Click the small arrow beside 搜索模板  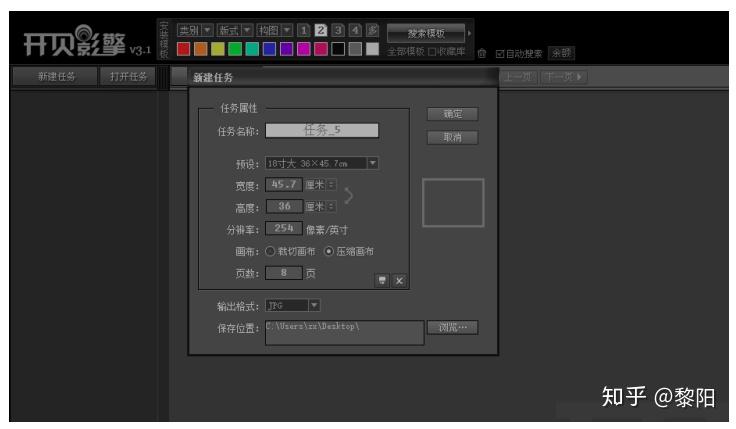[x=469, y=33]
